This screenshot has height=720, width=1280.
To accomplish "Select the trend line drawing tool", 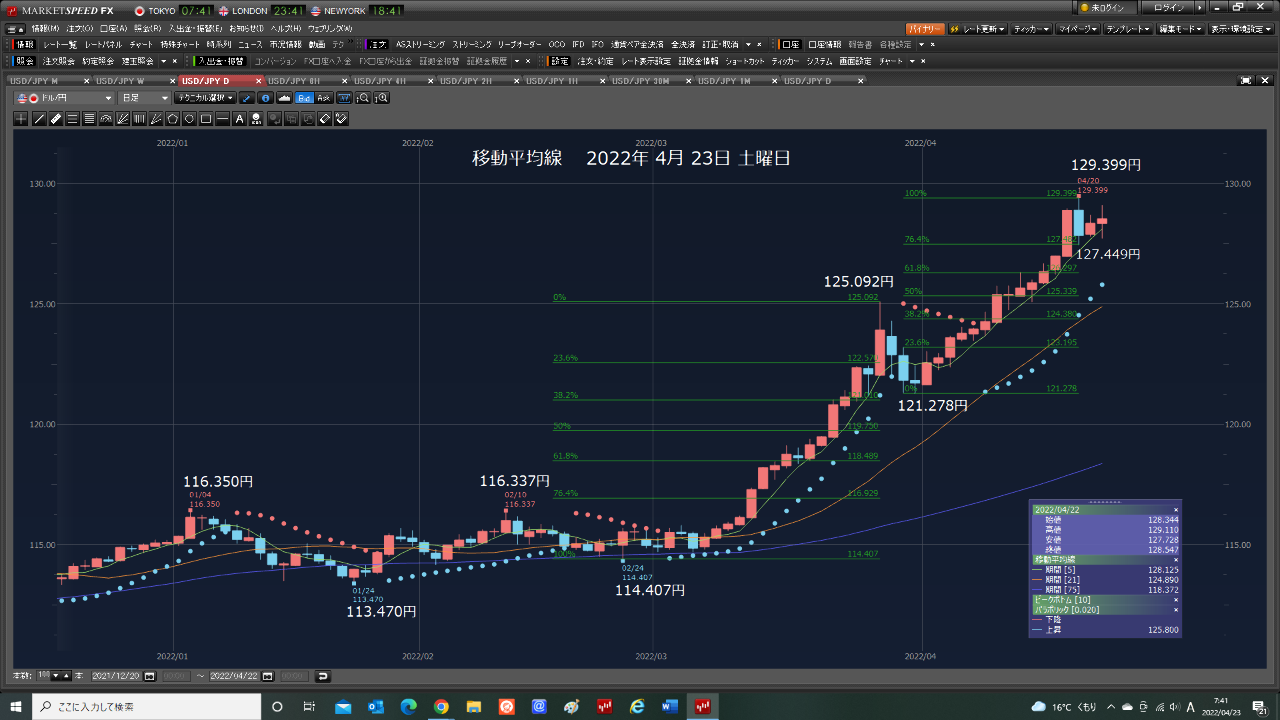I will point(39,119).
